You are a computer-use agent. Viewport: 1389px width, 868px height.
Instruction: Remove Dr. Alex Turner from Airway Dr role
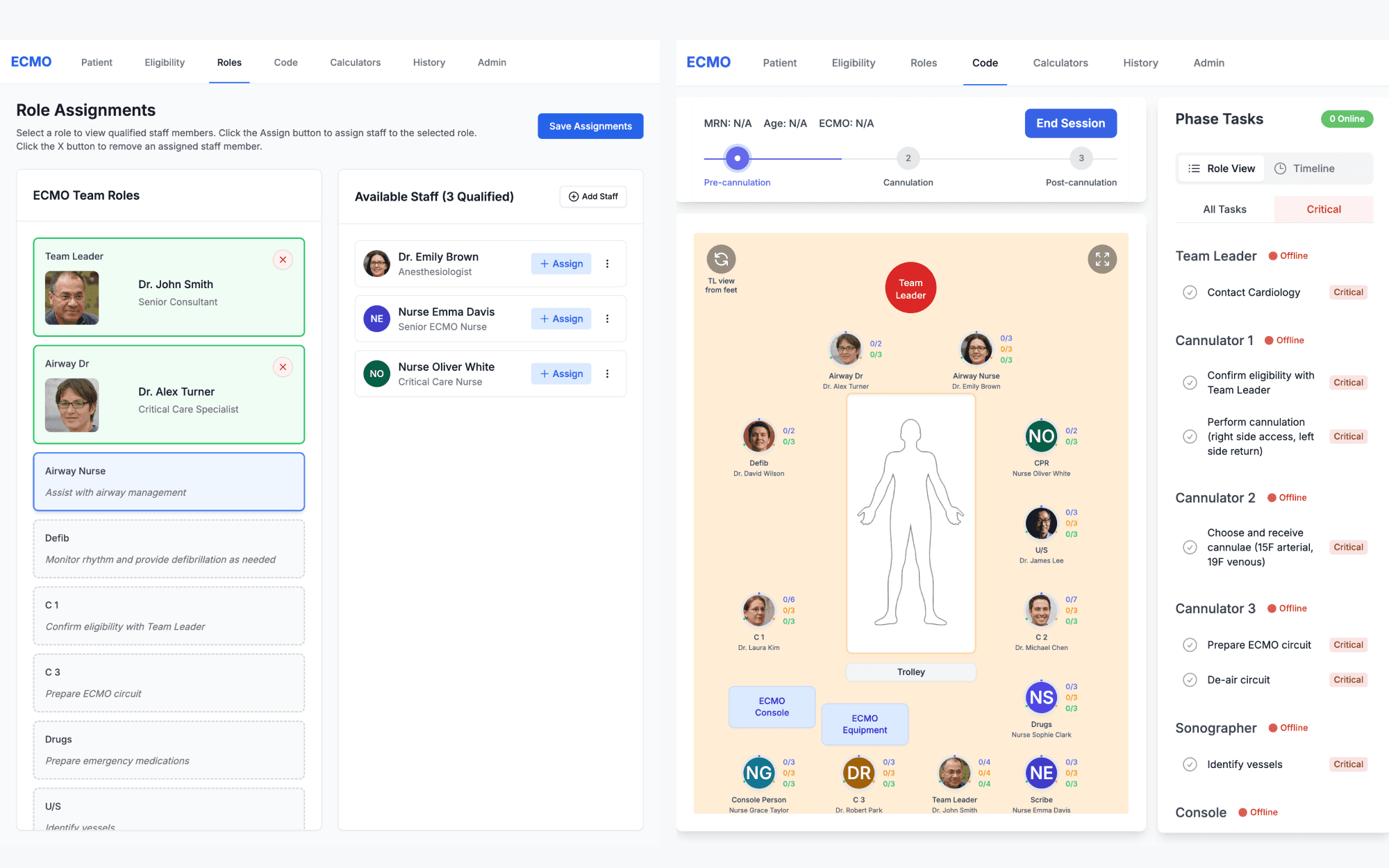point(283,367)
